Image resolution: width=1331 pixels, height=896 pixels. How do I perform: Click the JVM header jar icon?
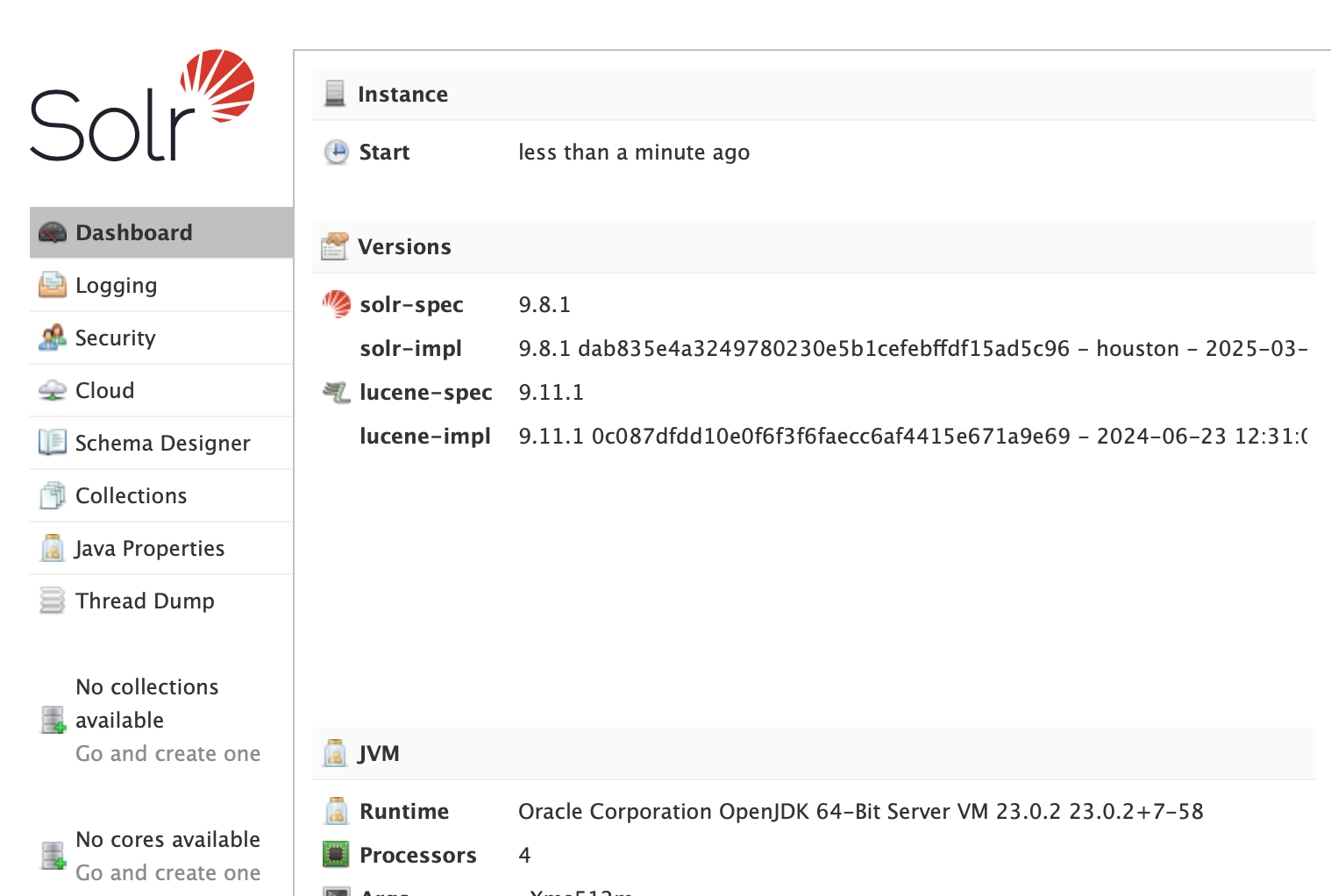tap(335, 753)
